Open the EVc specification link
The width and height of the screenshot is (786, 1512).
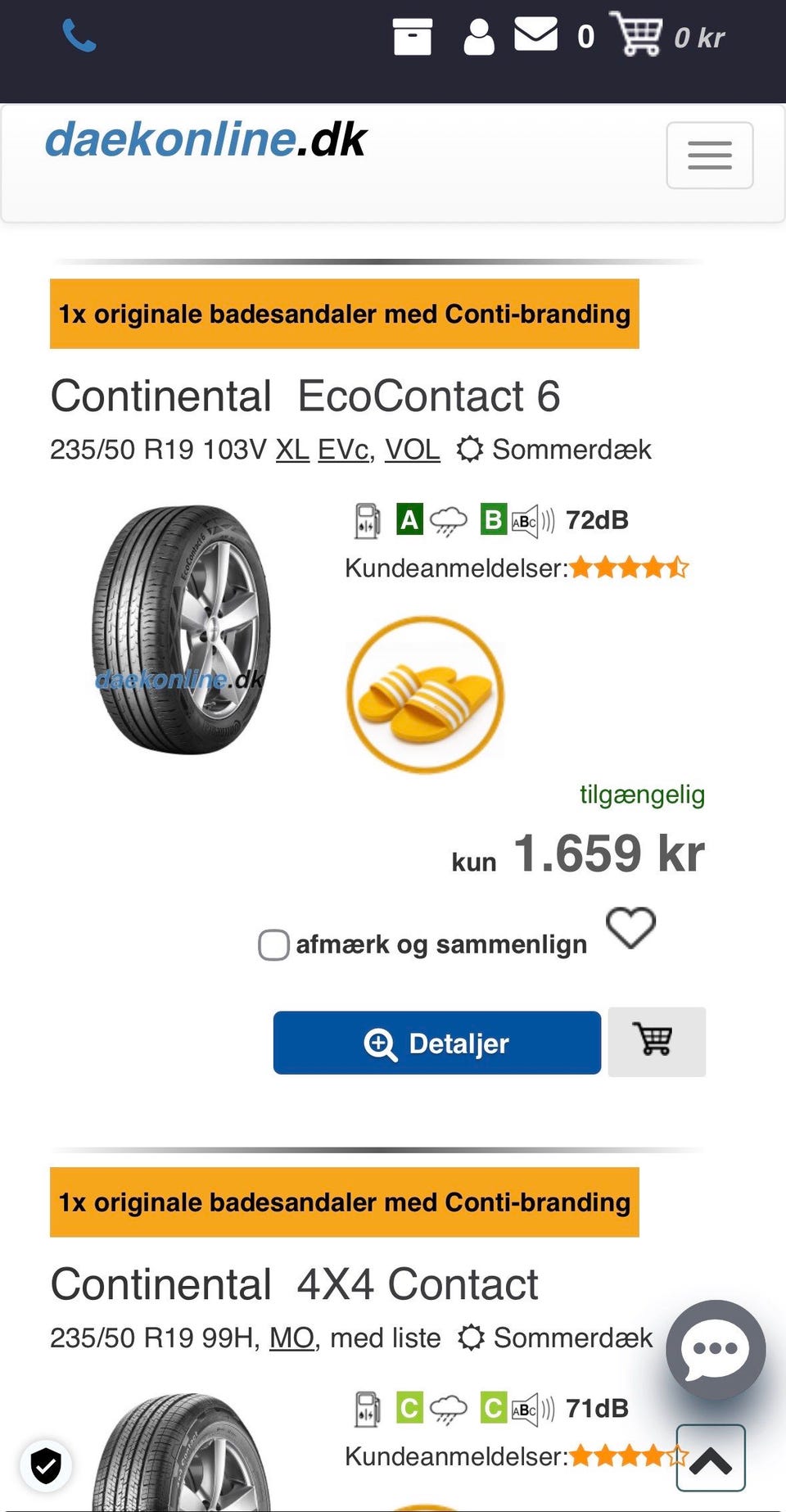point(344,450)
